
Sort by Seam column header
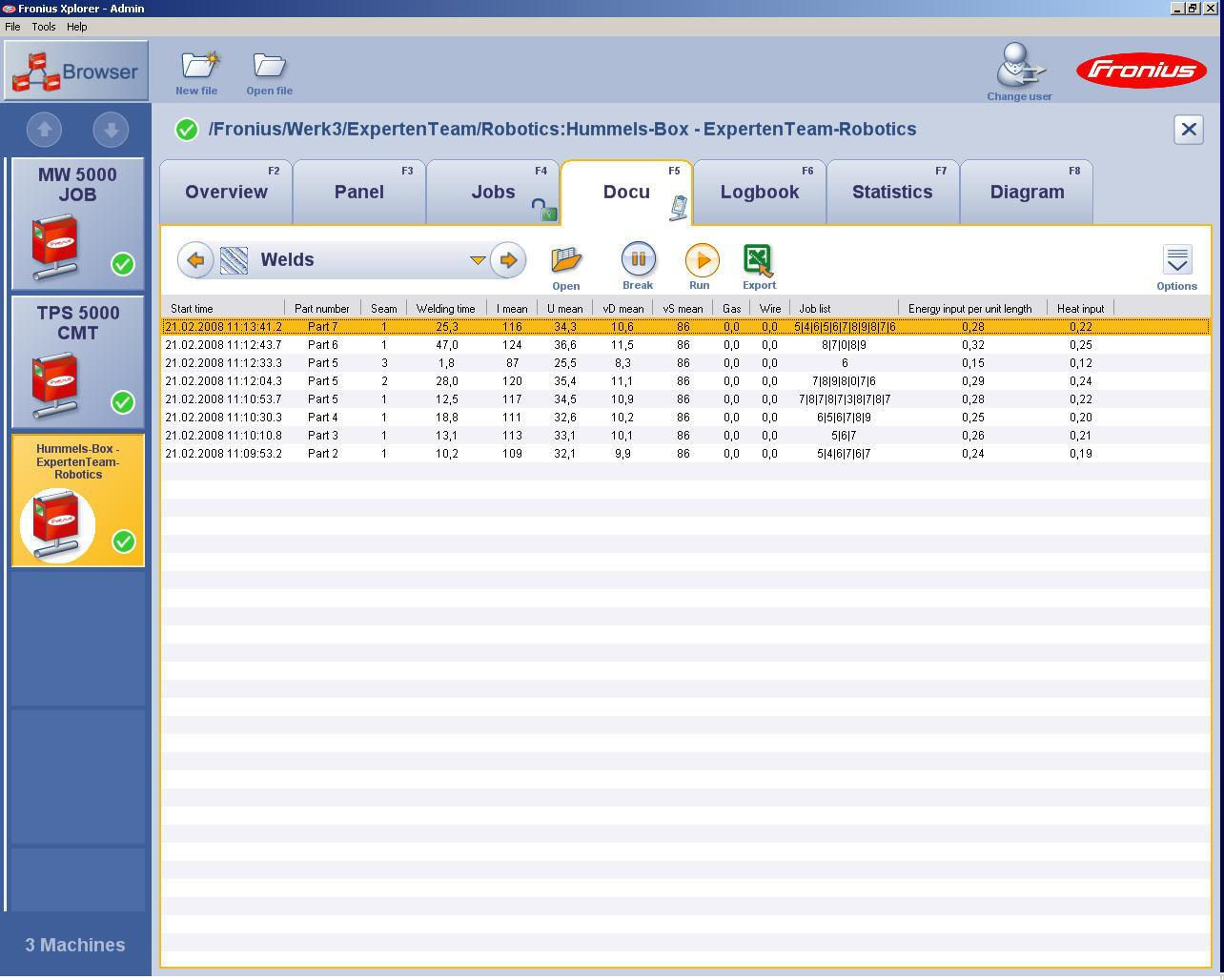pos(384,308)
